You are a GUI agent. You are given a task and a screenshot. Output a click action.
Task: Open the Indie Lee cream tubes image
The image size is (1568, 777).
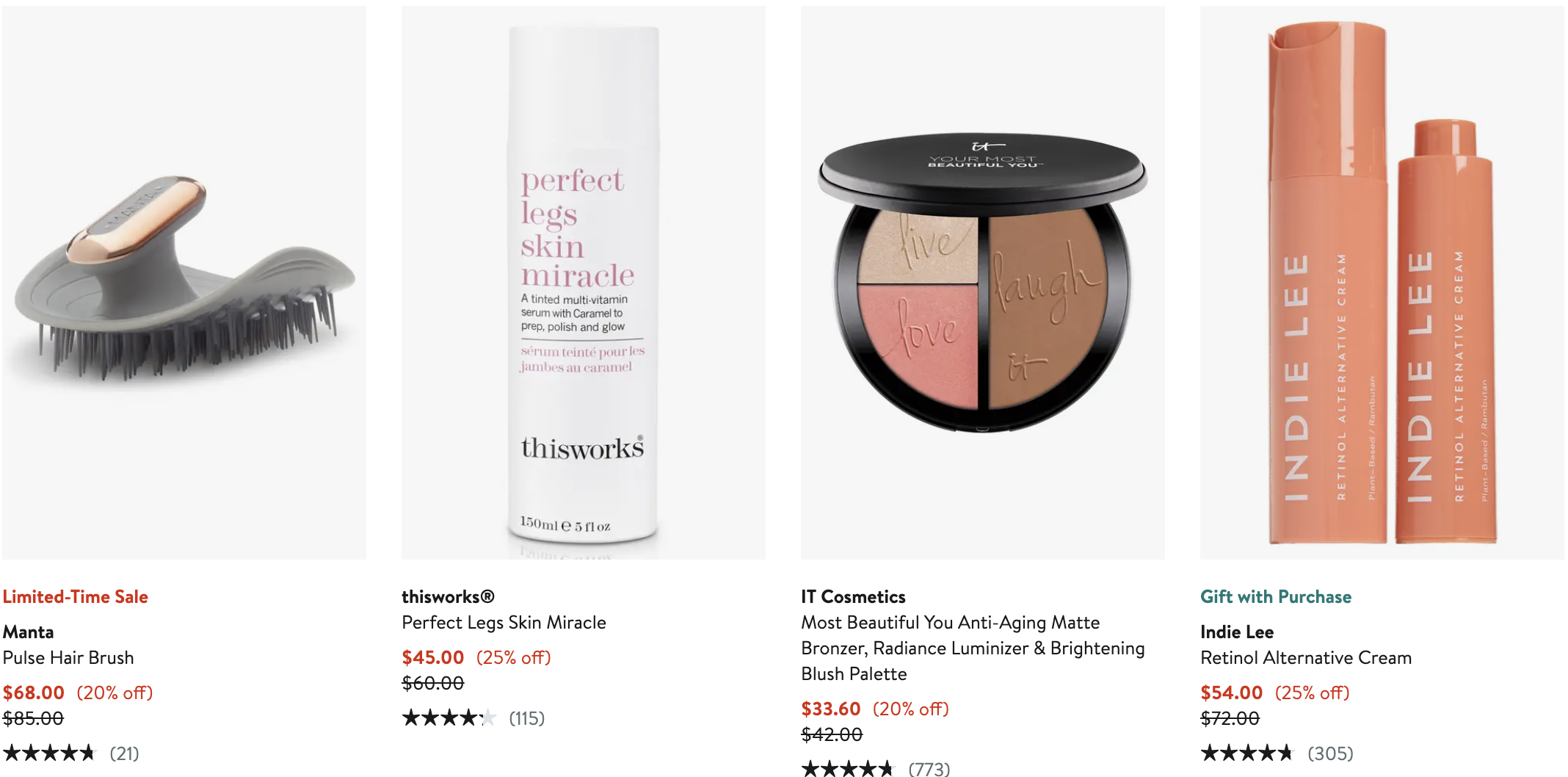(1382, 283)
